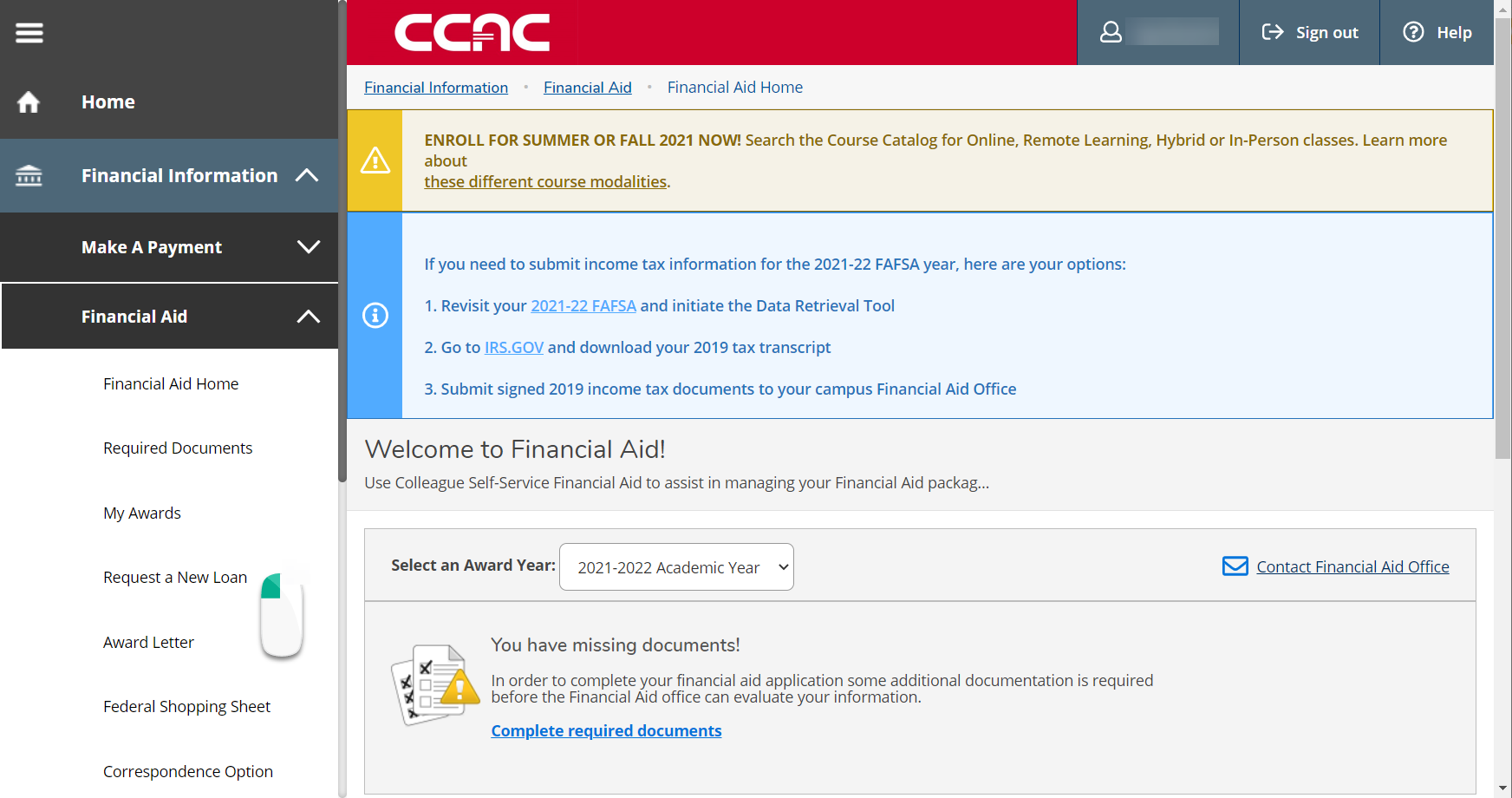Open the hamburger navigation menu

coord(29,32)
